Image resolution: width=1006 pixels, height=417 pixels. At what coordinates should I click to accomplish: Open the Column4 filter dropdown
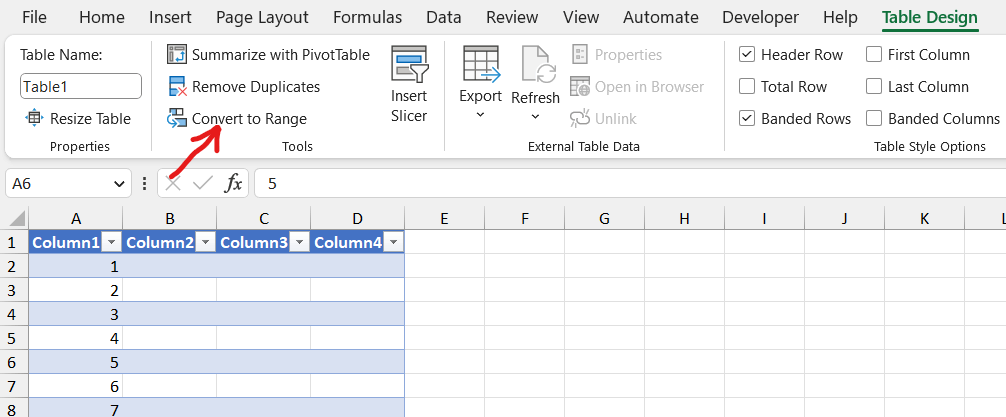[x=394, y=242]
